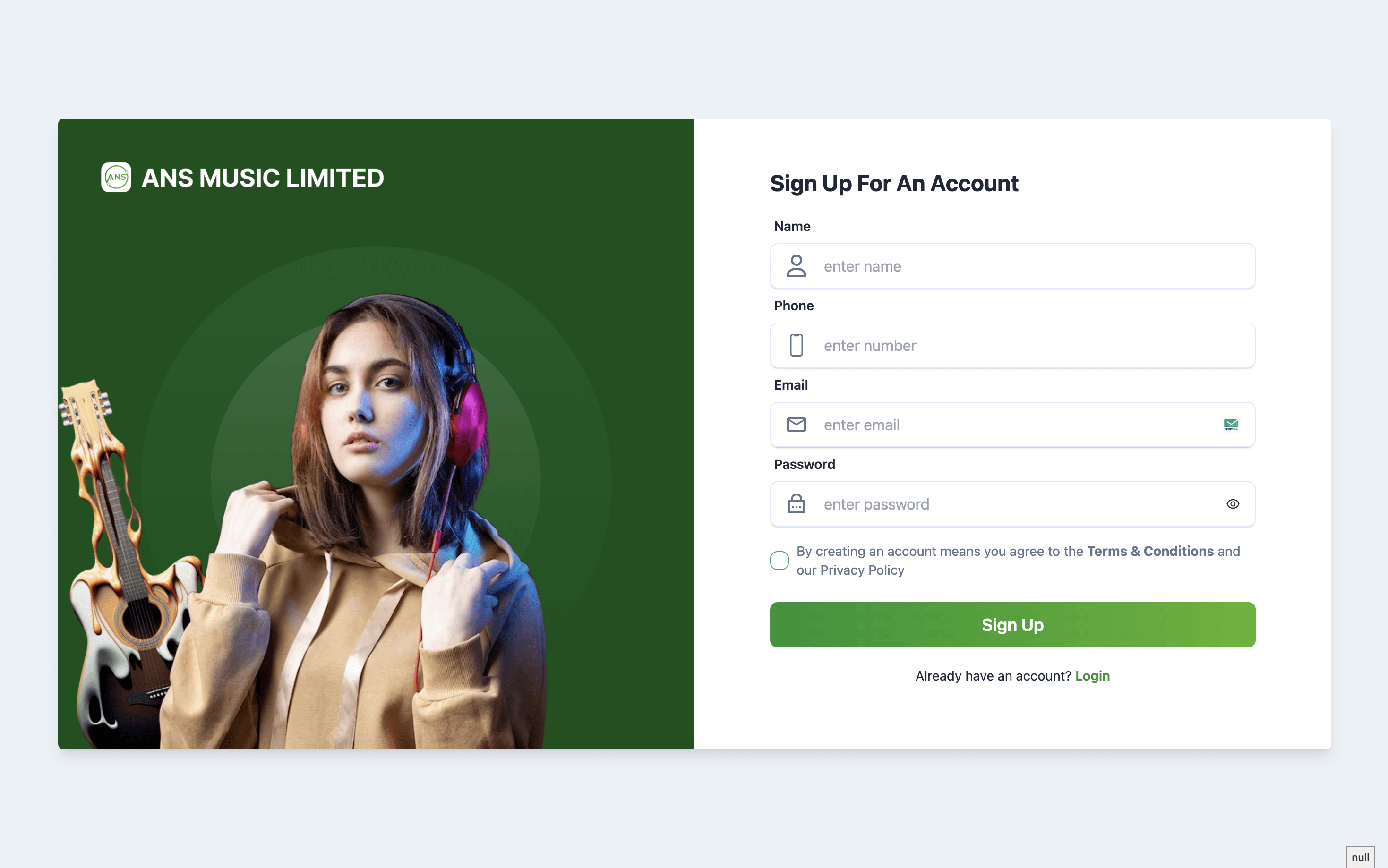Click the lock icon in Password field
1388x868 pixels.
[796, 503]
